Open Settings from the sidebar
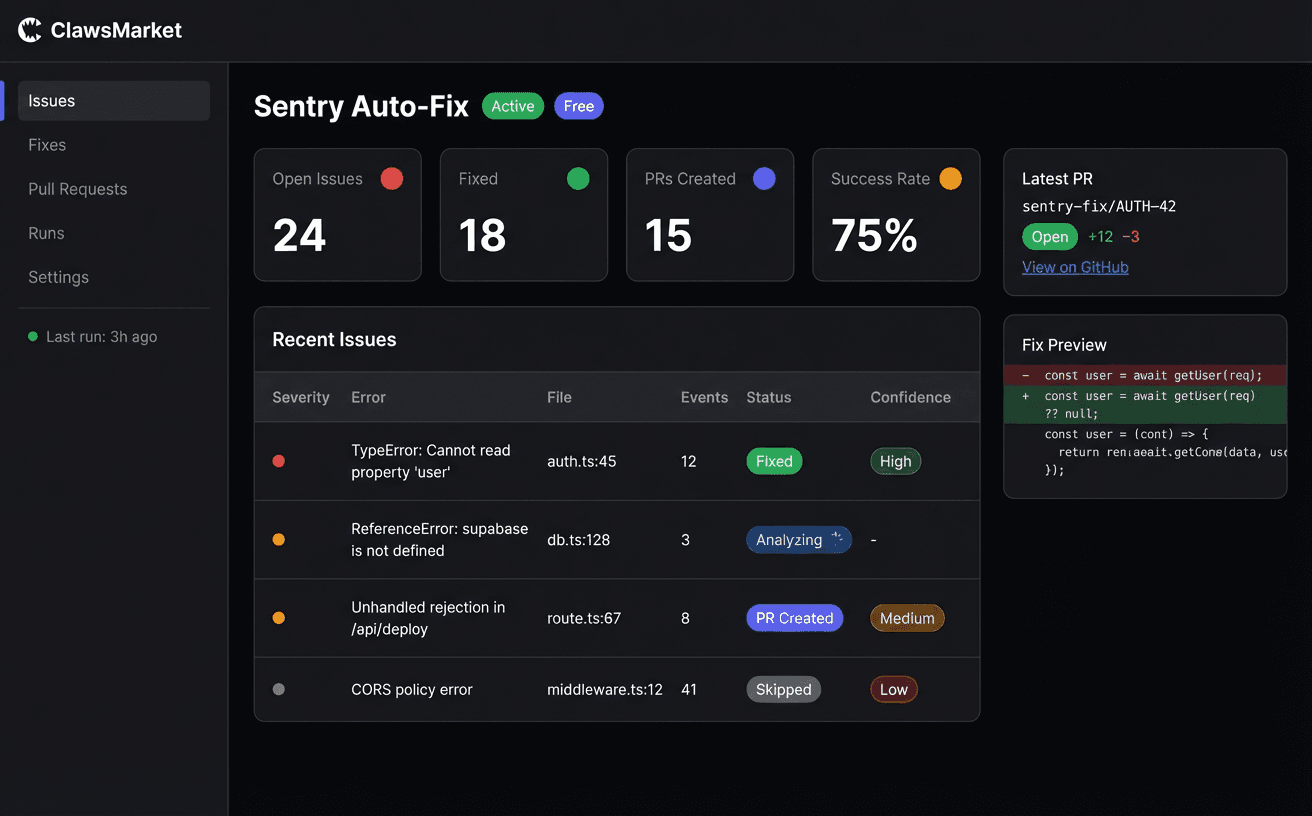 click(x=58, y=277)
